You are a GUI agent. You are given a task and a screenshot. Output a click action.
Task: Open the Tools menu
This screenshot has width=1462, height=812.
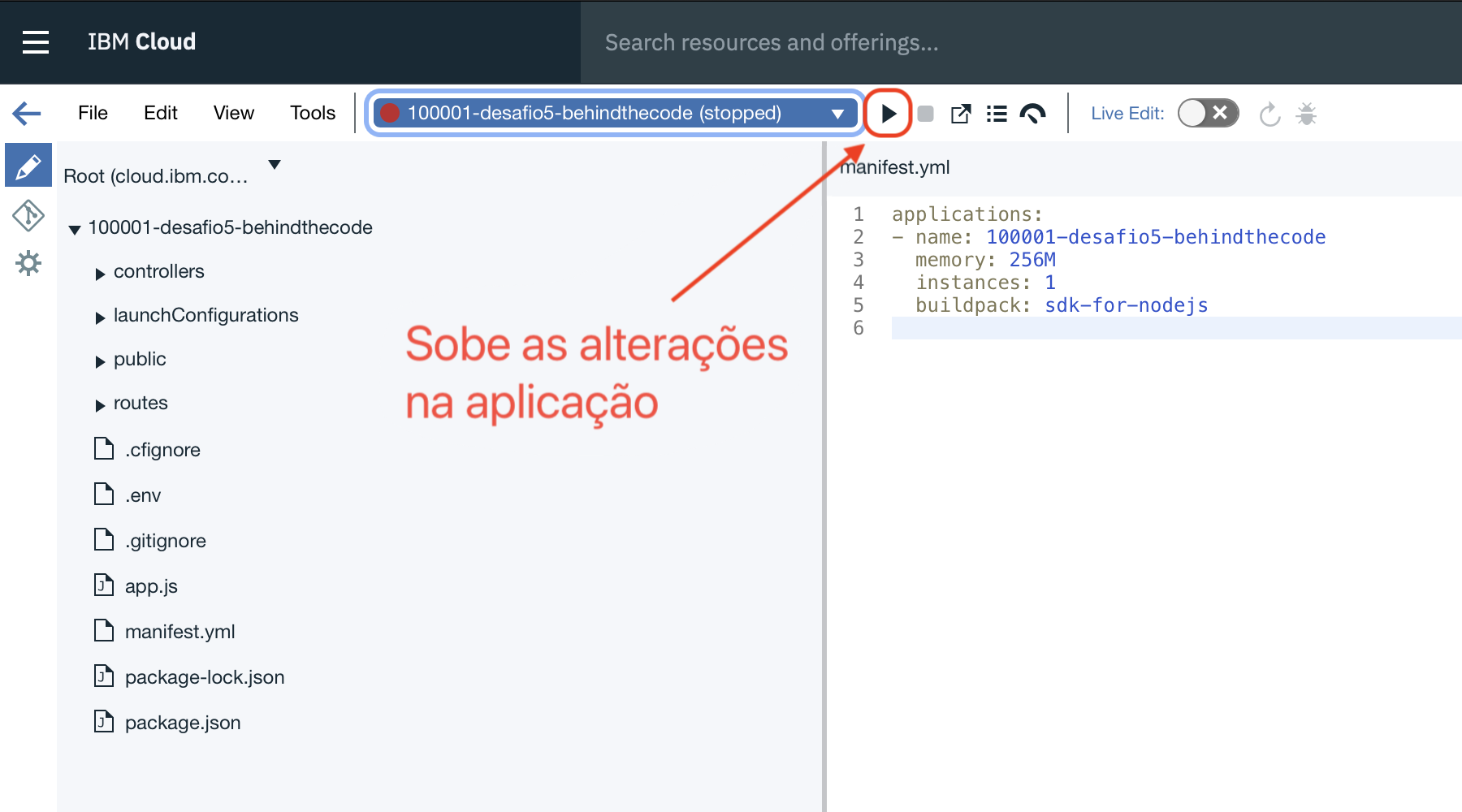(313, 113)
